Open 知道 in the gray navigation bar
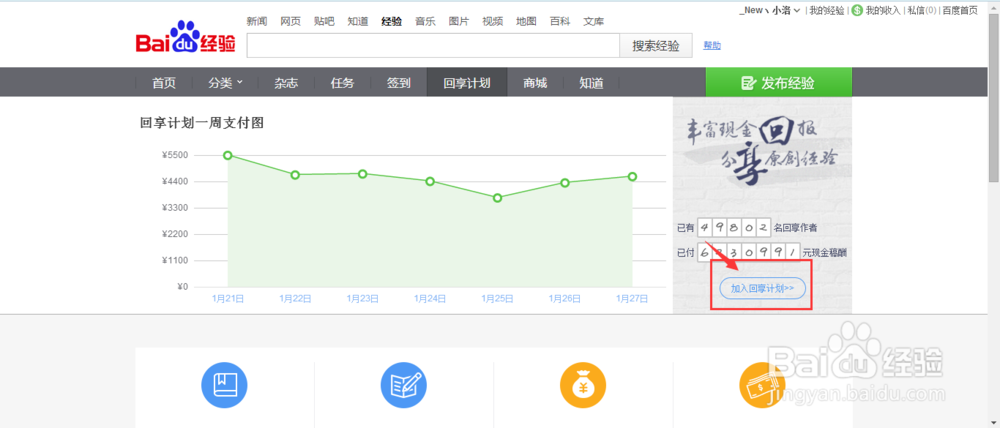 coord(591,83)
